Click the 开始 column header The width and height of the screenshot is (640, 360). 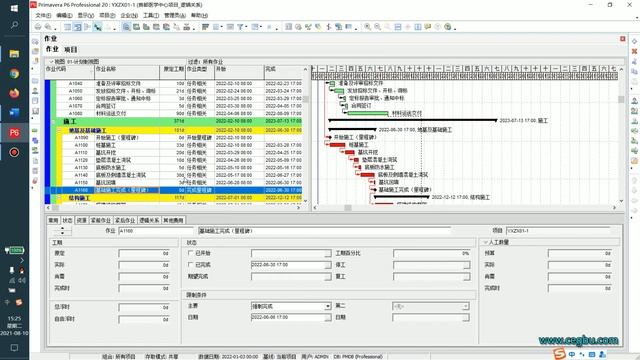(x=239, y=72)
